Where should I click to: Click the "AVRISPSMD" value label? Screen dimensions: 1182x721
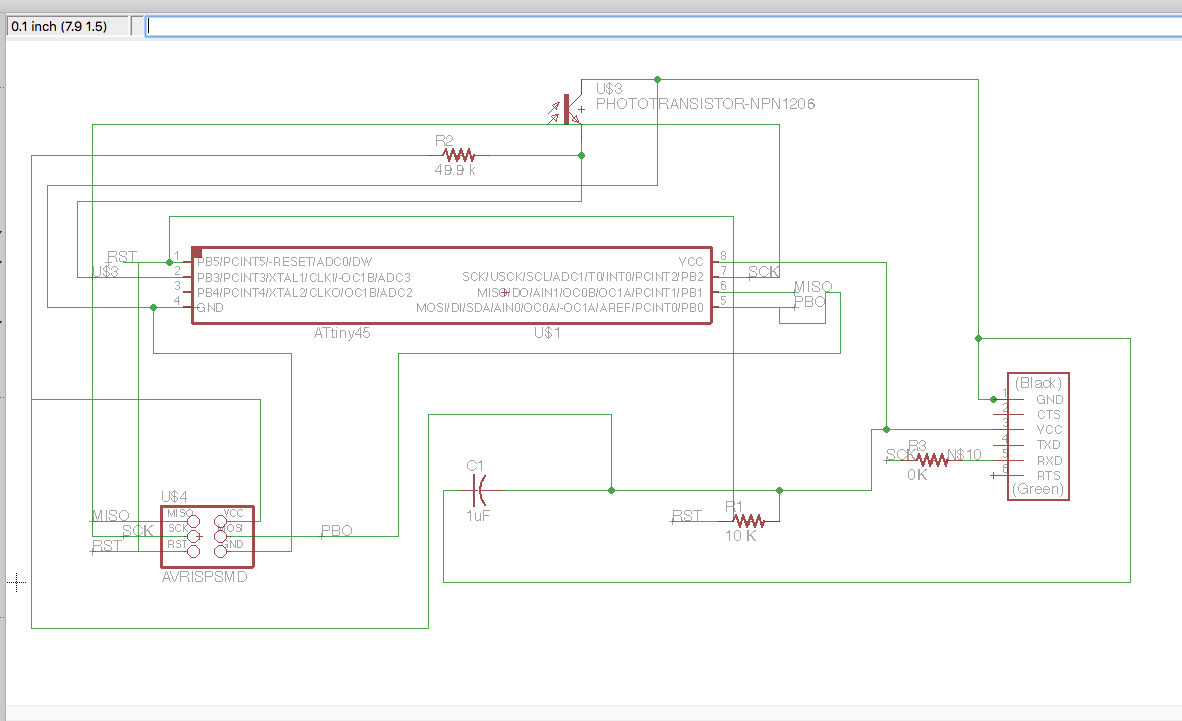[x=204, y=577]
